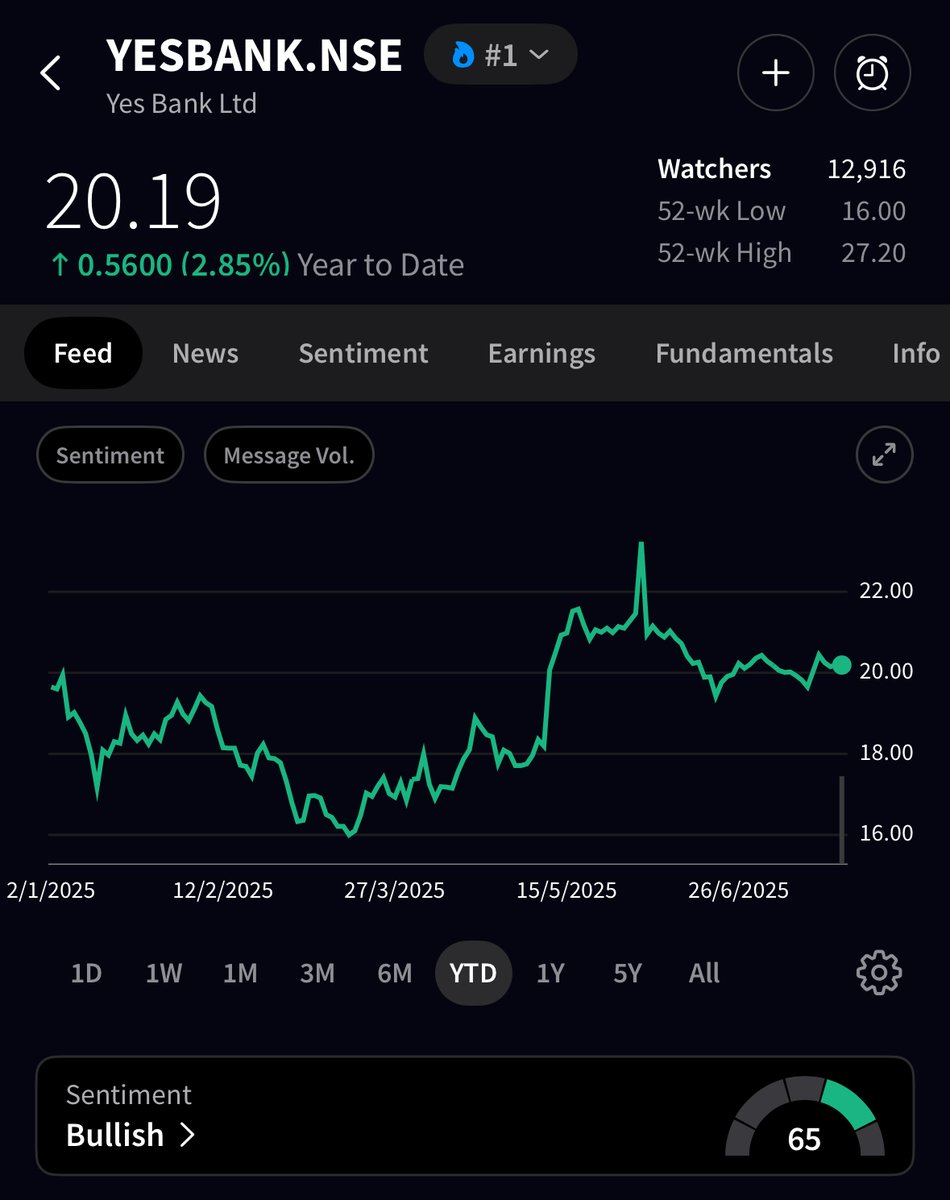The height and width of the screenshot is (1200, 950).
Task: Open the Bullish sentiment details chevron
Action: point(187,1135)
